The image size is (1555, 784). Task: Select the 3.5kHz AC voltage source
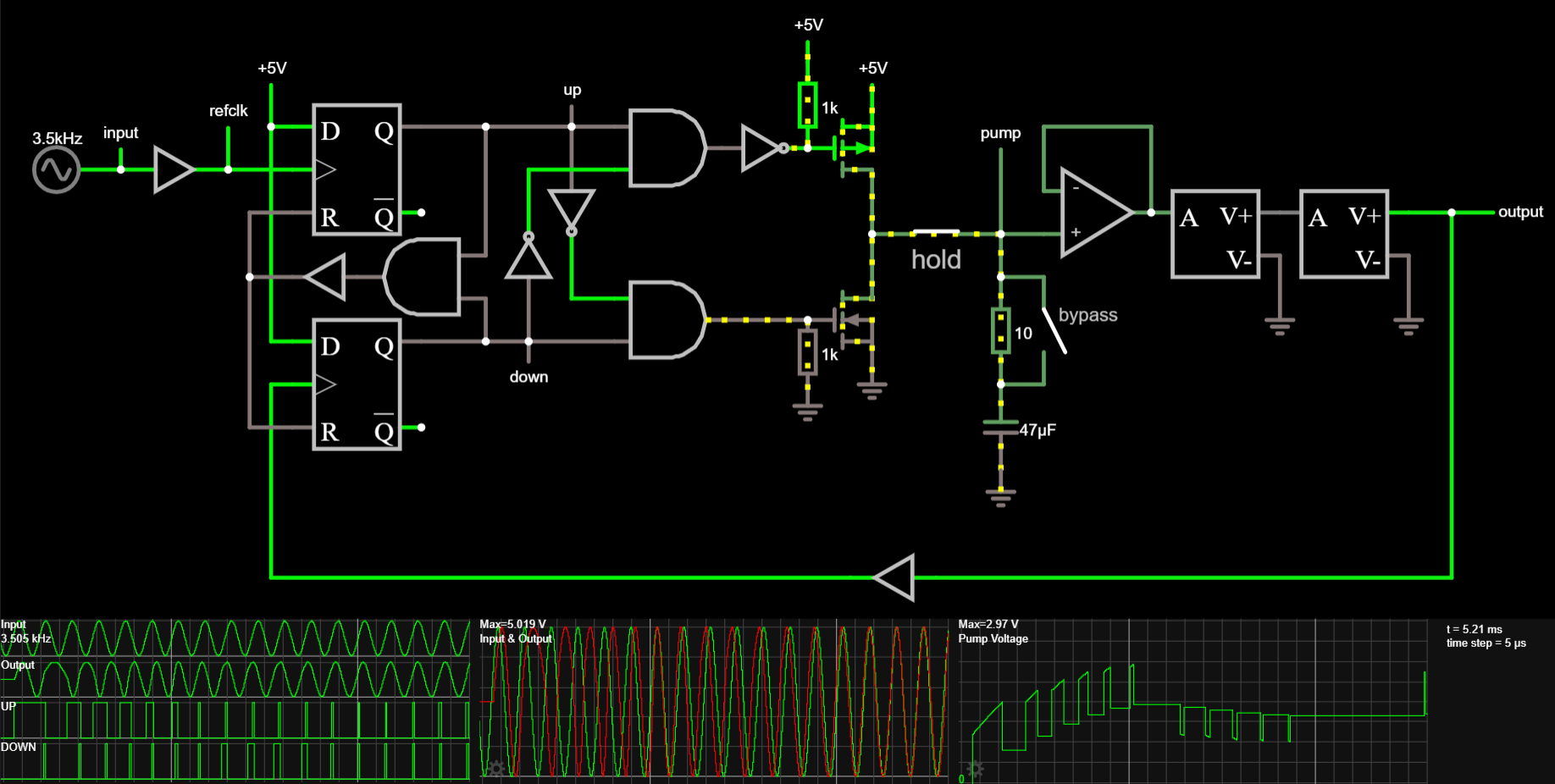pos(57,169)
